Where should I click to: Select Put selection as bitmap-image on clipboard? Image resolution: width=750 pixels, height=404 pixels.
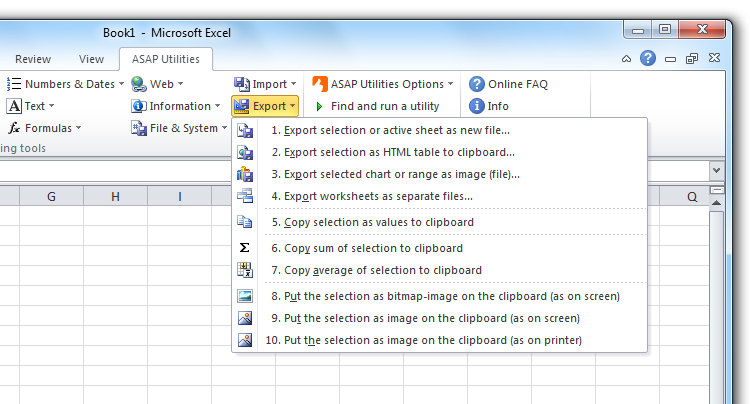click(x=440, y=296)
